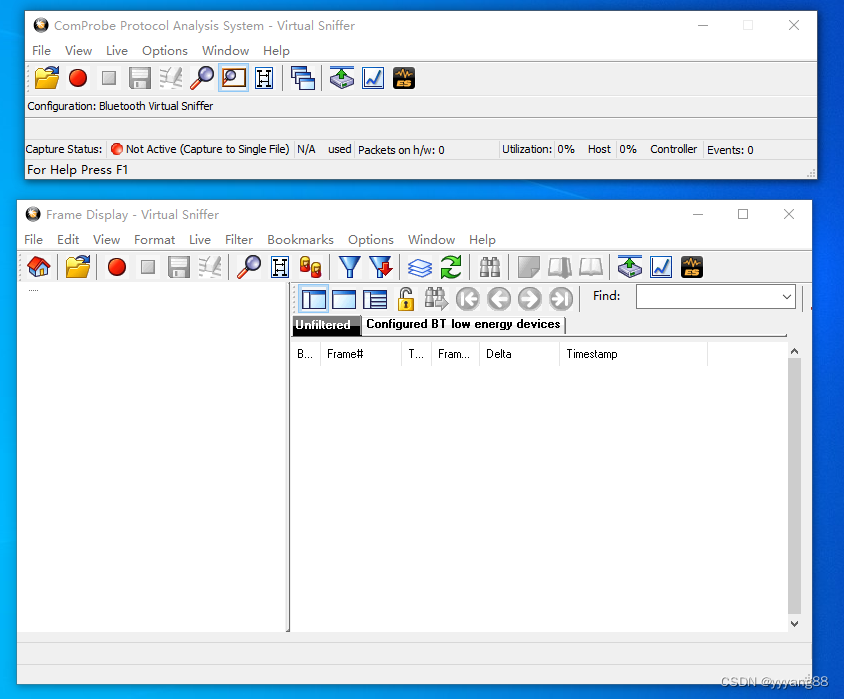The image size is (844, 699).
Task: Click the vertical scrollbar track in frame list
Action: (x=794, y=486)
